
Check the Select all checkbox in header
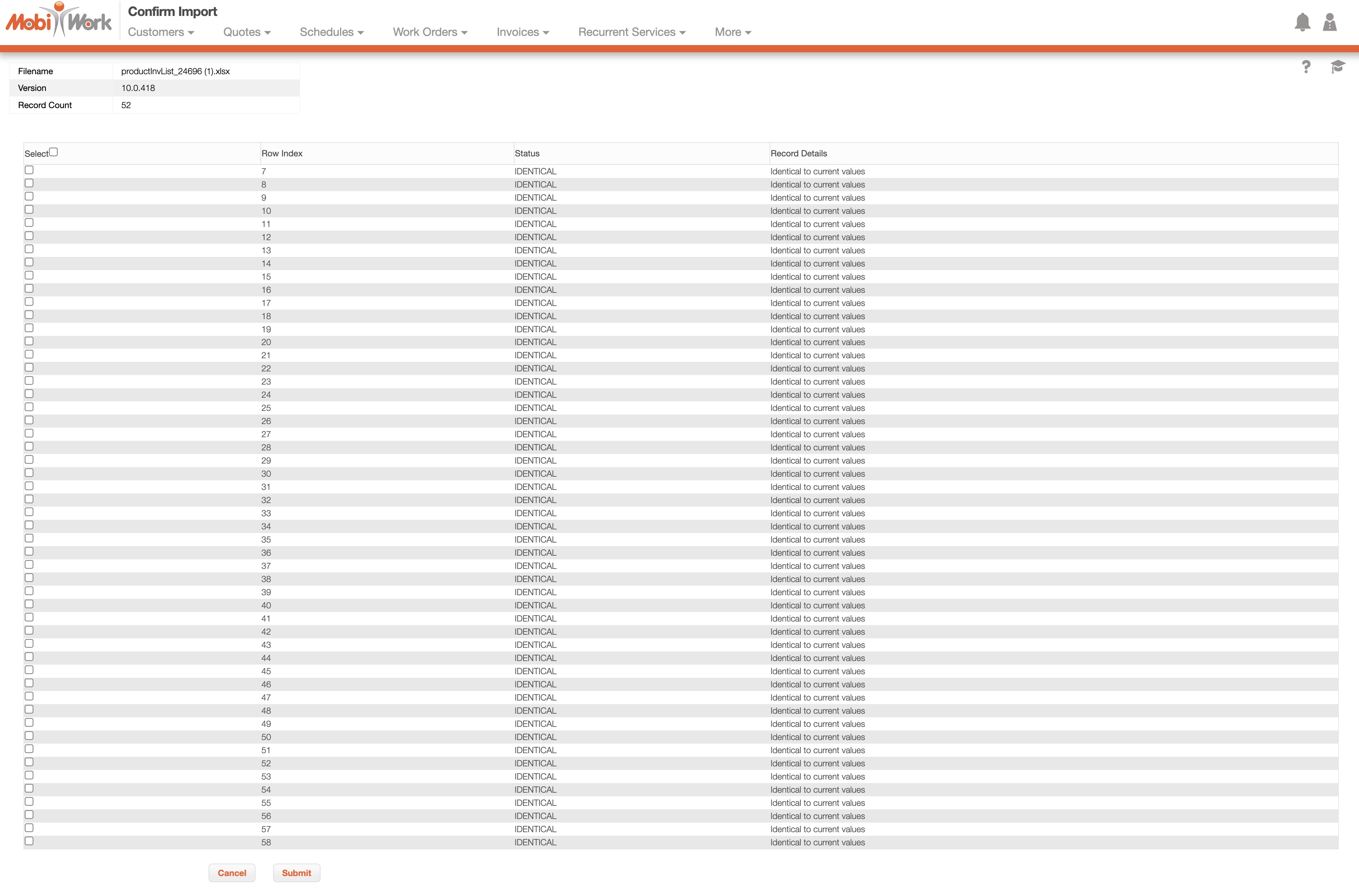click(54, 152)
